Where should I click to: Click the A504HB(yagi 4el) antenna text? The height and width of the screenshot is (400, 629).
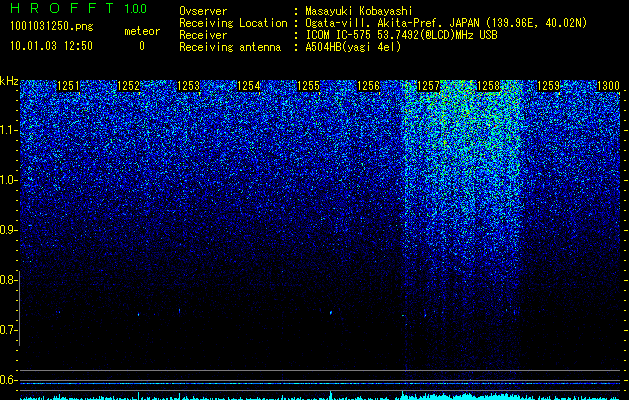353,47
